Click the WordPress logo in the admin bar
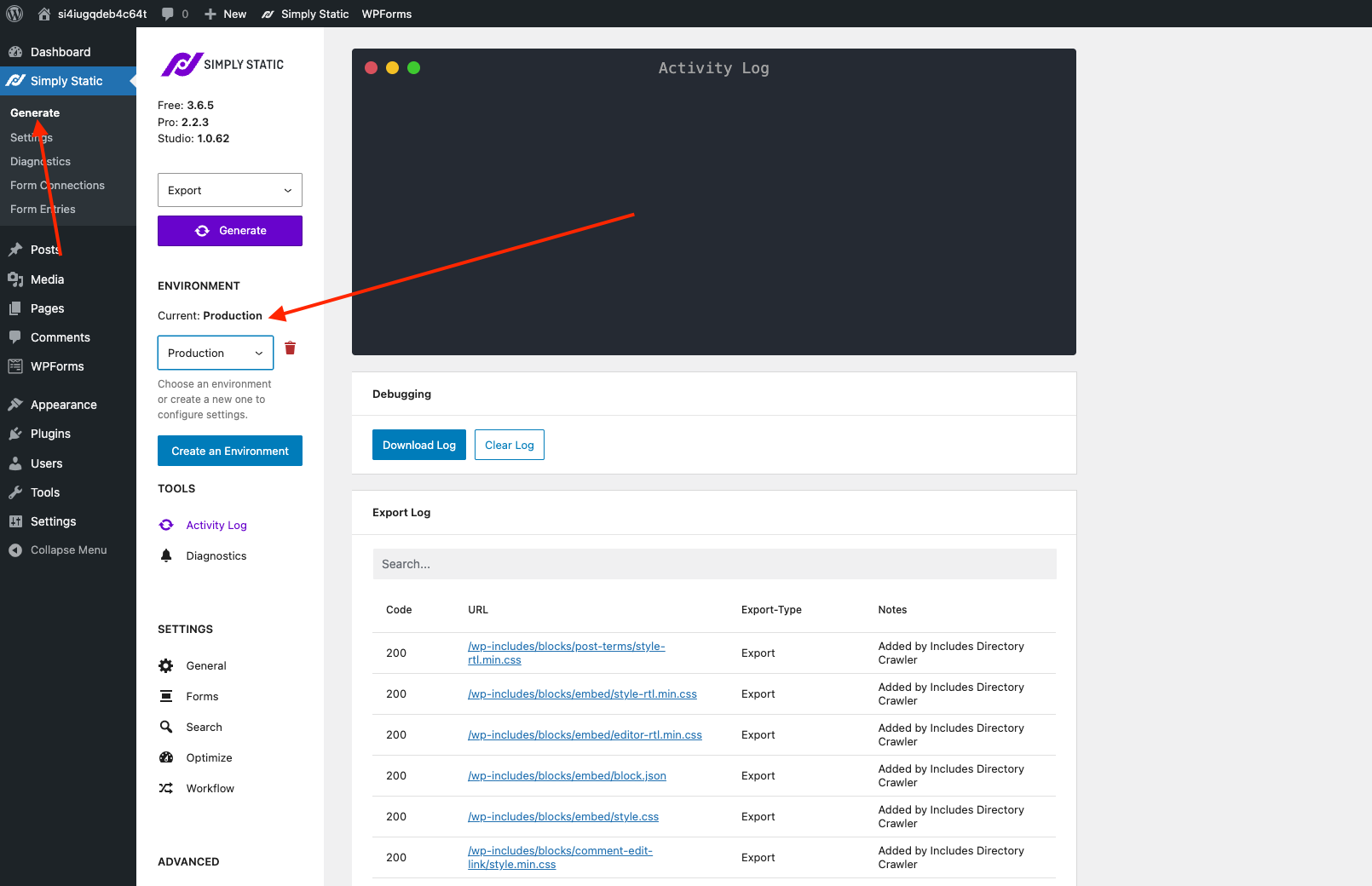 coord(14,14)
